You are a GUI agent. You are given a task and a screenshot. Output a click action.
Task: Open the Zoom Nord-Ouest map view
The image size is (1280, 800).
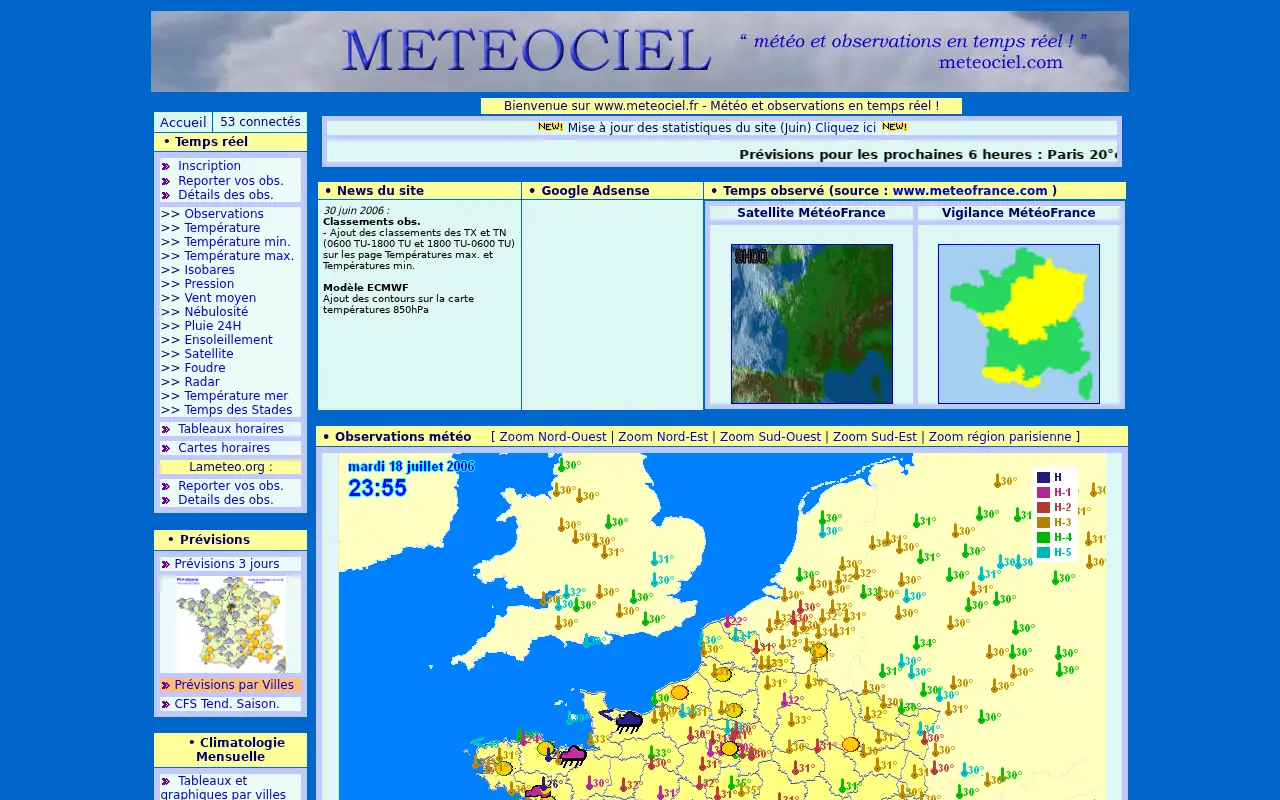(x=553, y=437)
